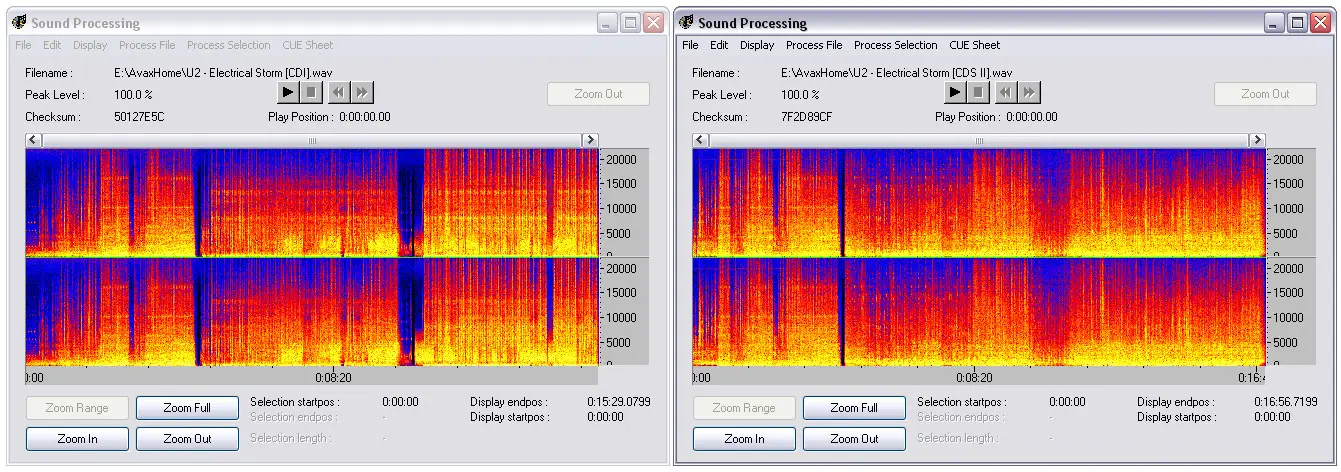The image size is (1341, 472).
Task: Click top Zoom Out button in left window
Action: click(598, 94)
